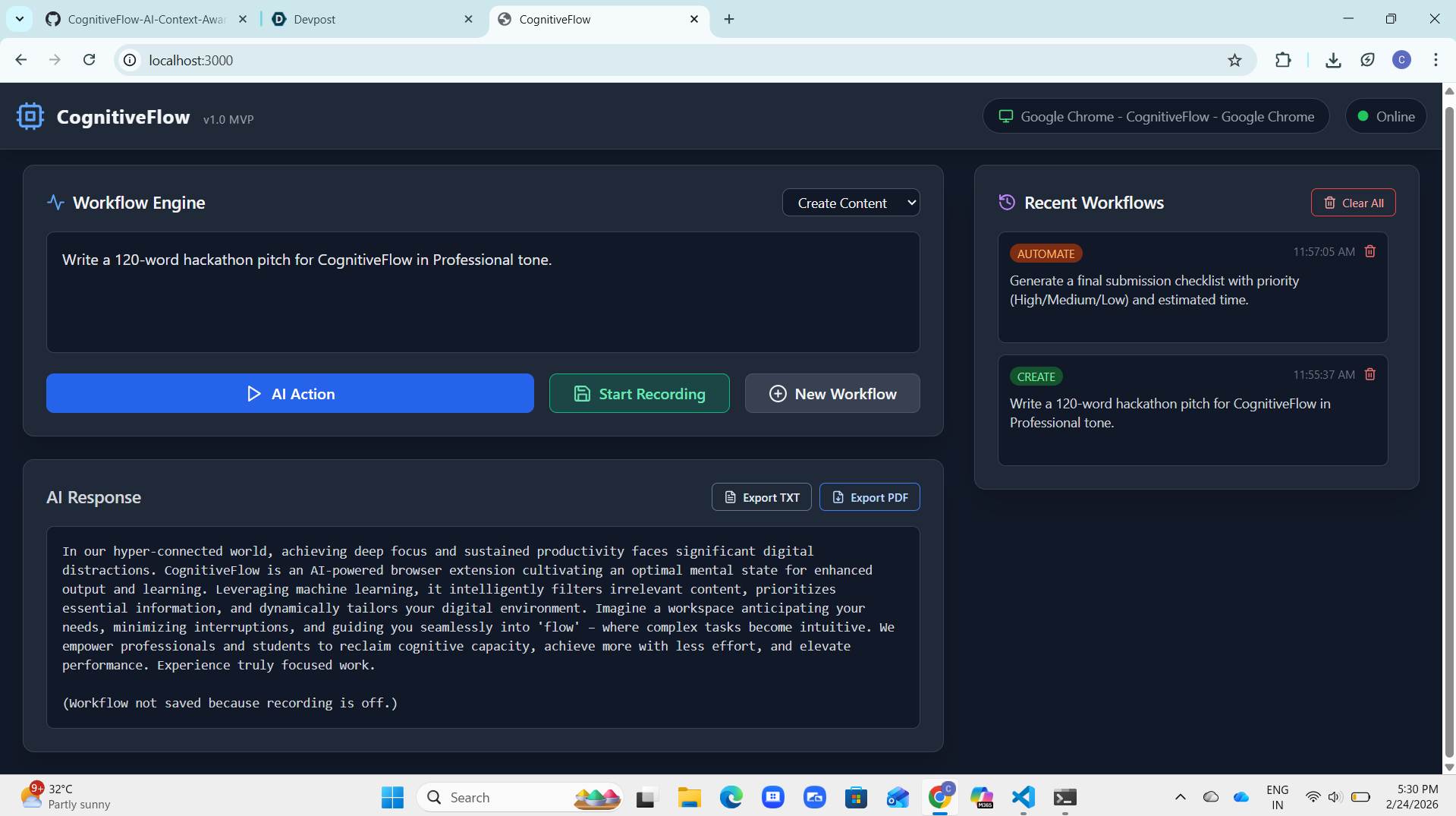The height and width of the screenshot is (816, 1456).
Task: Run the AI Action button
Action: tap(290, 393)
